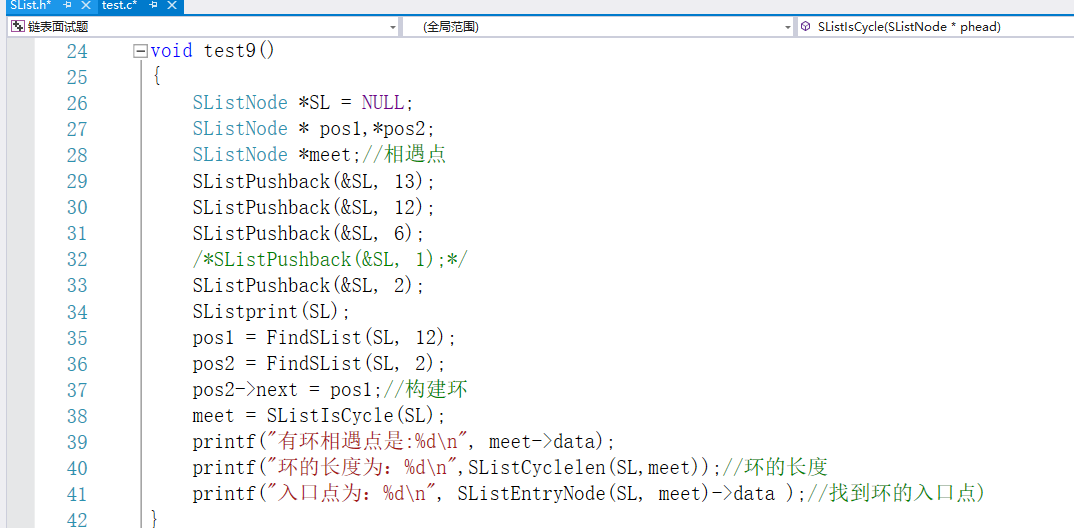Click 'SListPushback(&SL, 2);' line
The width and height of the screenshot is (1074, 528).
(308, 285)
